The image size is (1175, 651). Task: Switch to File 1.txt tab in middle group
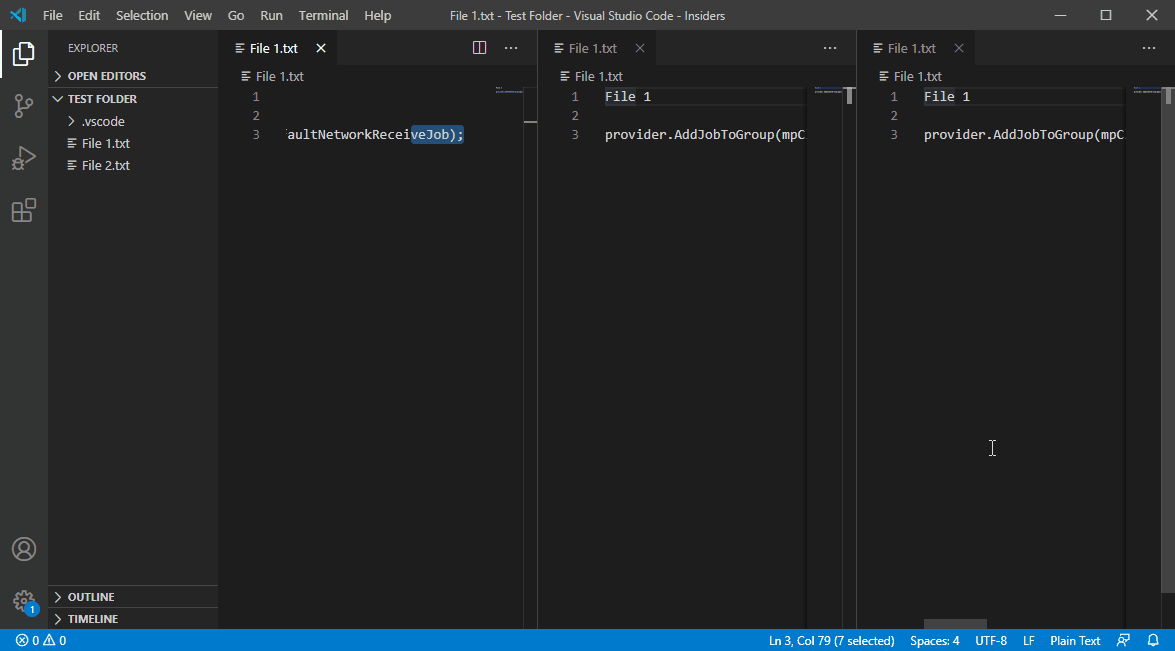tap(592, 47)
